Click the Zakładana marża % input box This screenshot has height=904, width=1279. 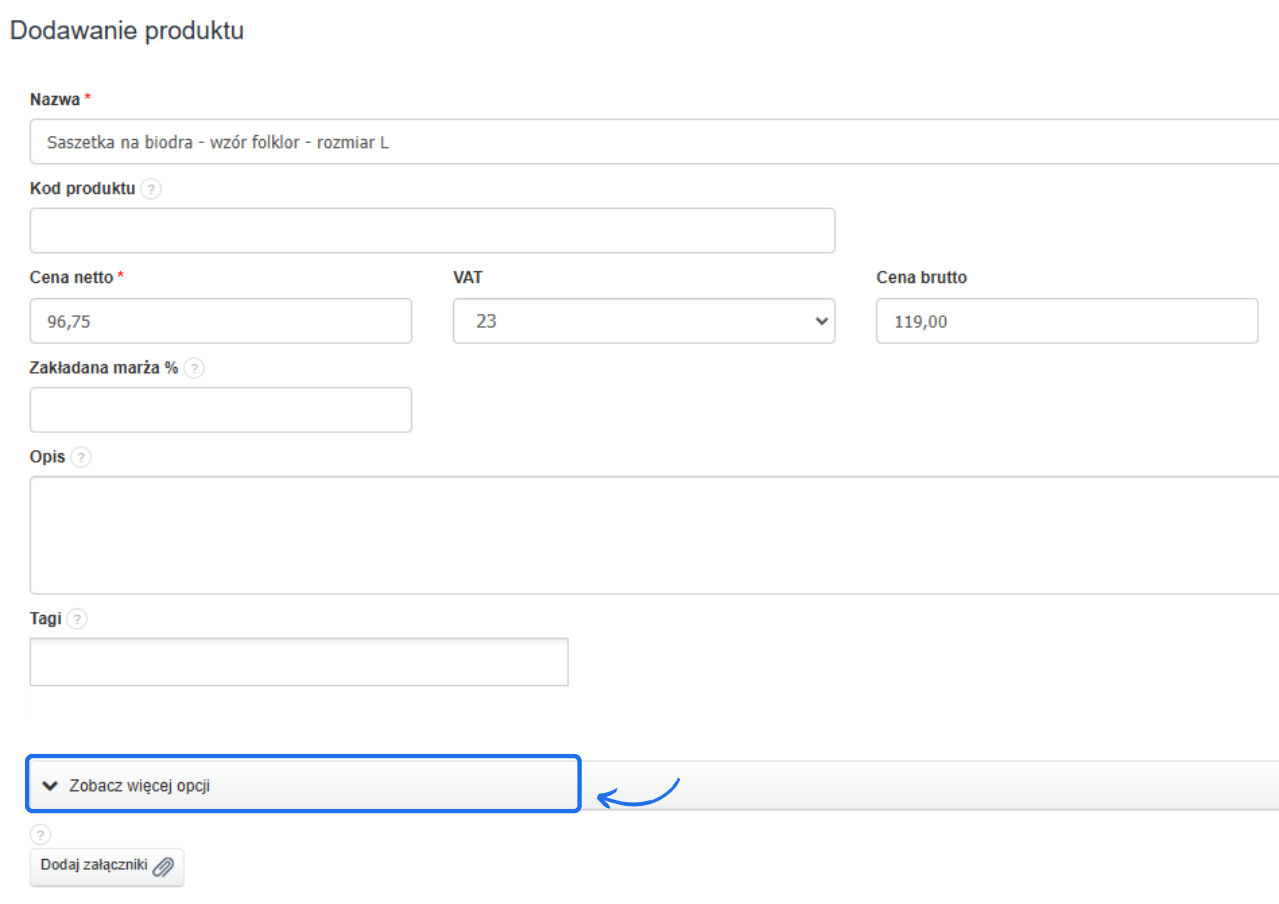point(220,410)
